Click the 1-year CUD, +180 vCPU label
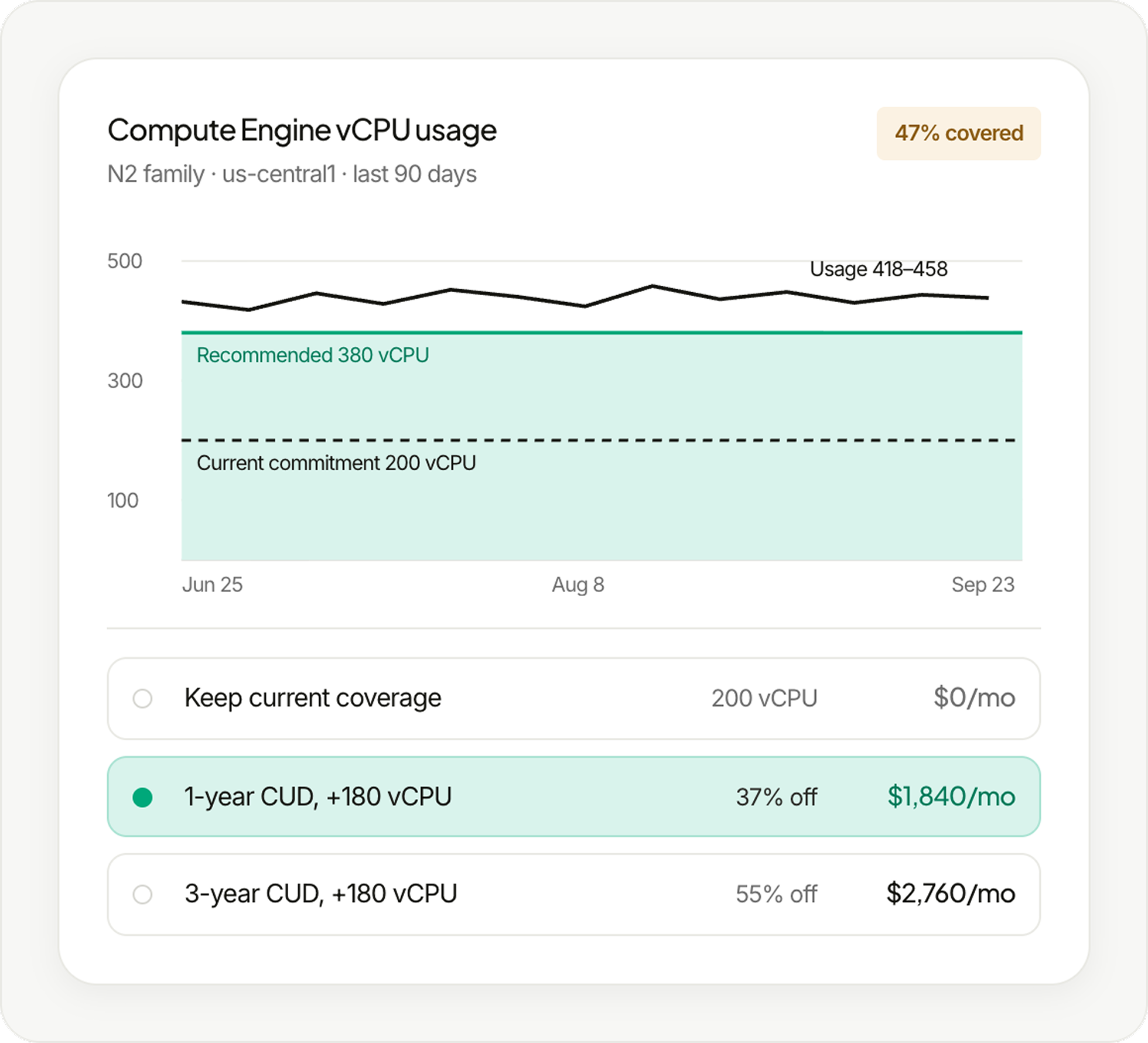This screenshot has width=1148, height=1043. point(318,797)
